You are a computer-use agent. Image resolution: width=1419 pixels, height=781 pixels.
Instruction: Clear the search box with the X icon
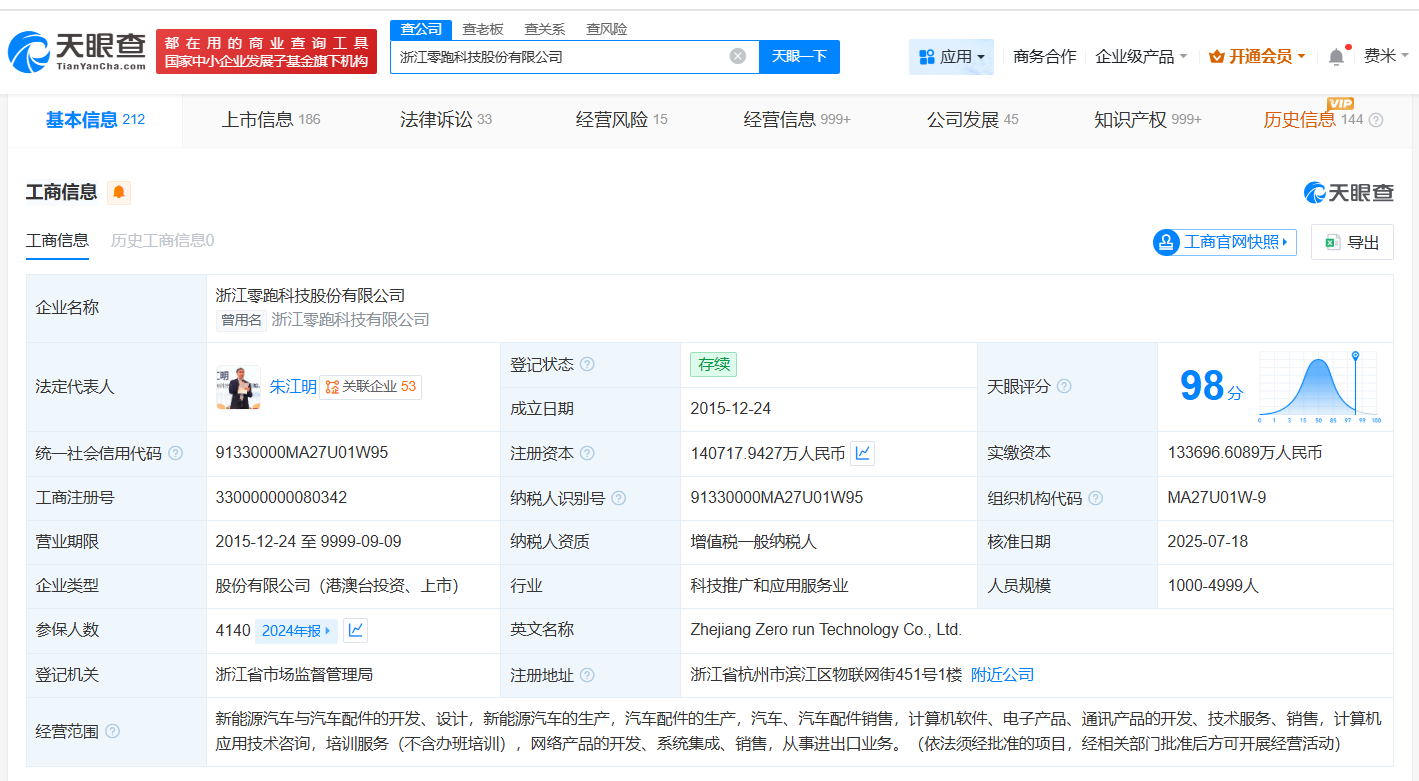click(x=738, y=57)
